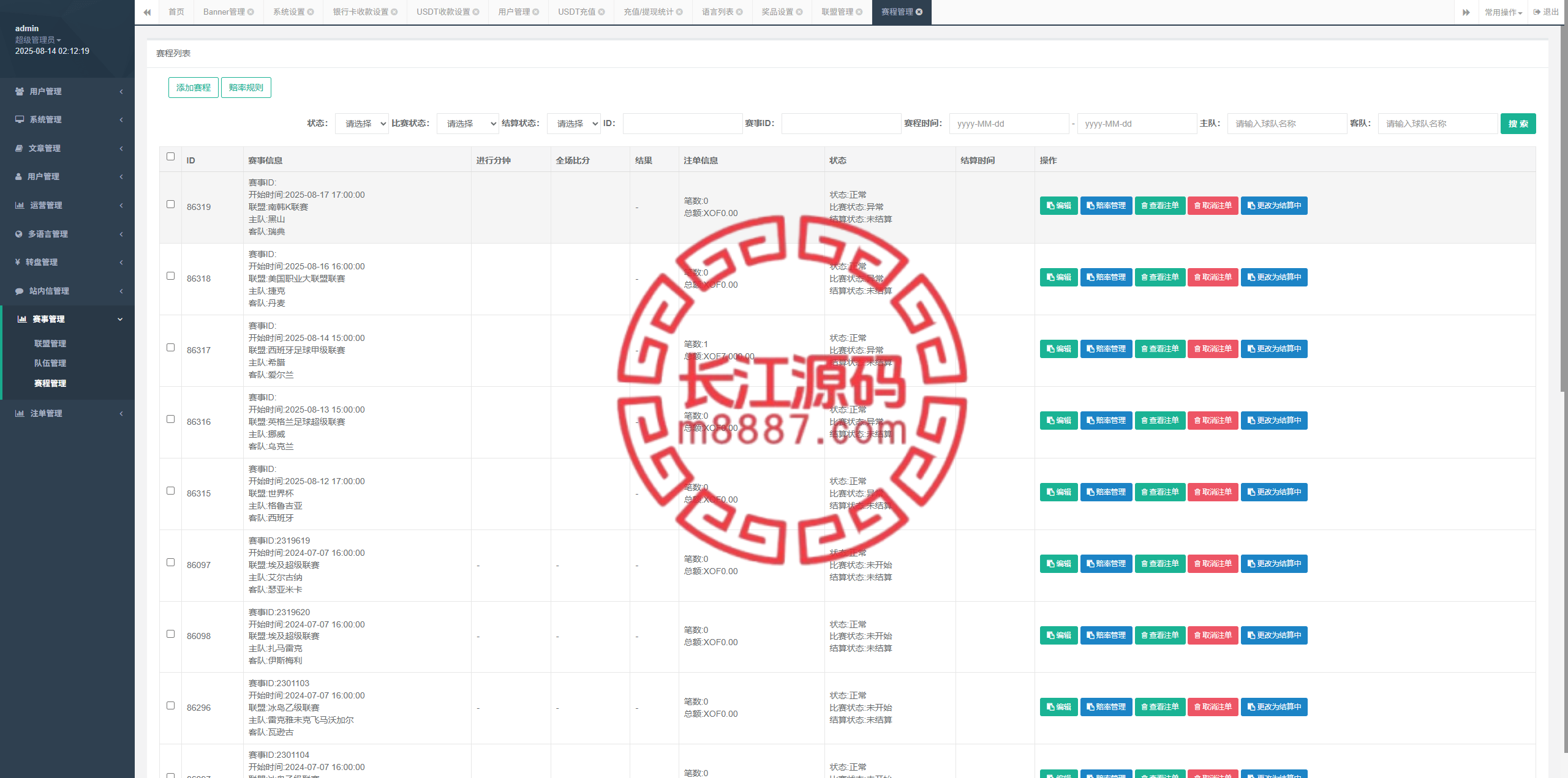
Task: Close the USDT充值 tab via x icon
Action: click(601, 12)
